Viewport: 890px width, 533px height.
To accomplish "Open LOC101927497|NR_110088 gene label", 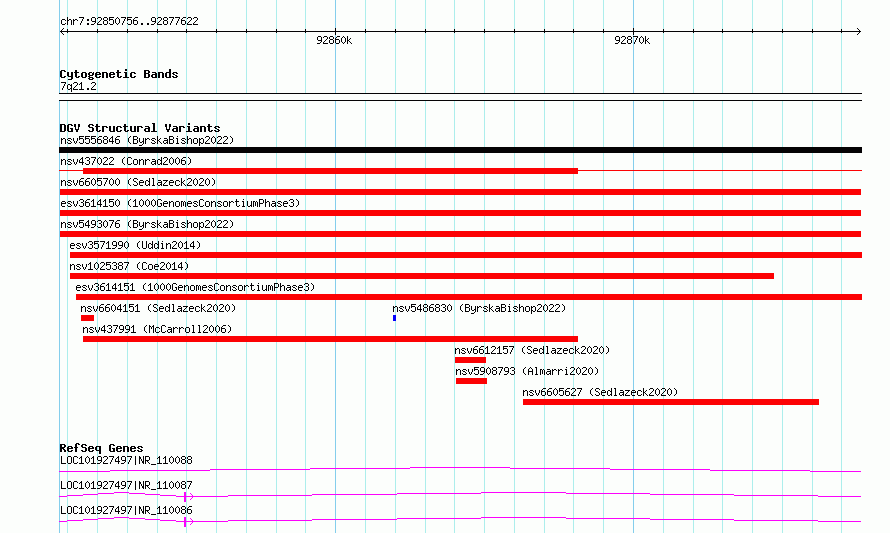I will click(x=126, y=460).
